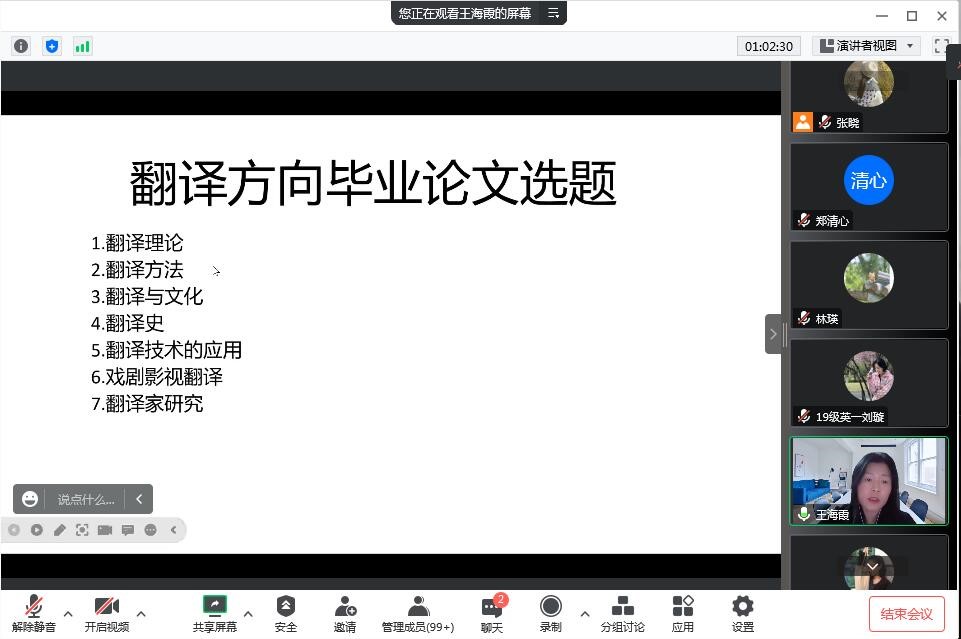Expand audio options arrow next to 解除静音
The image size is (961, 639).
pos(68,614)
